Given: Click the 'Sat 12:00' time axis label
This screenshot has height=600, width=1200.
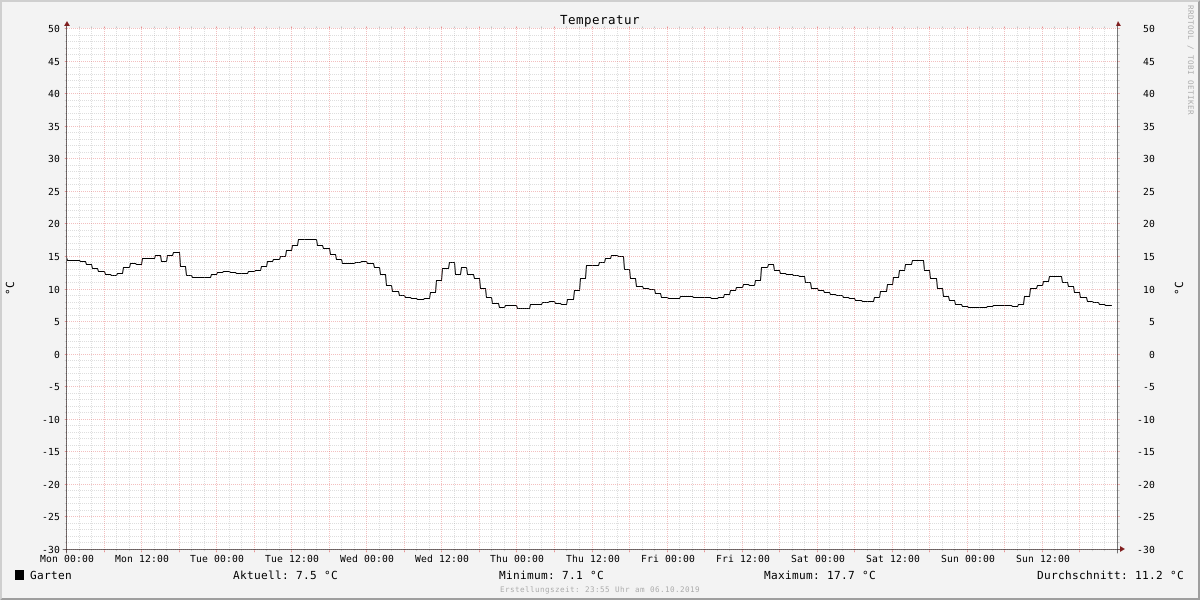Looking at the screenshot, I should coord(893,559).
